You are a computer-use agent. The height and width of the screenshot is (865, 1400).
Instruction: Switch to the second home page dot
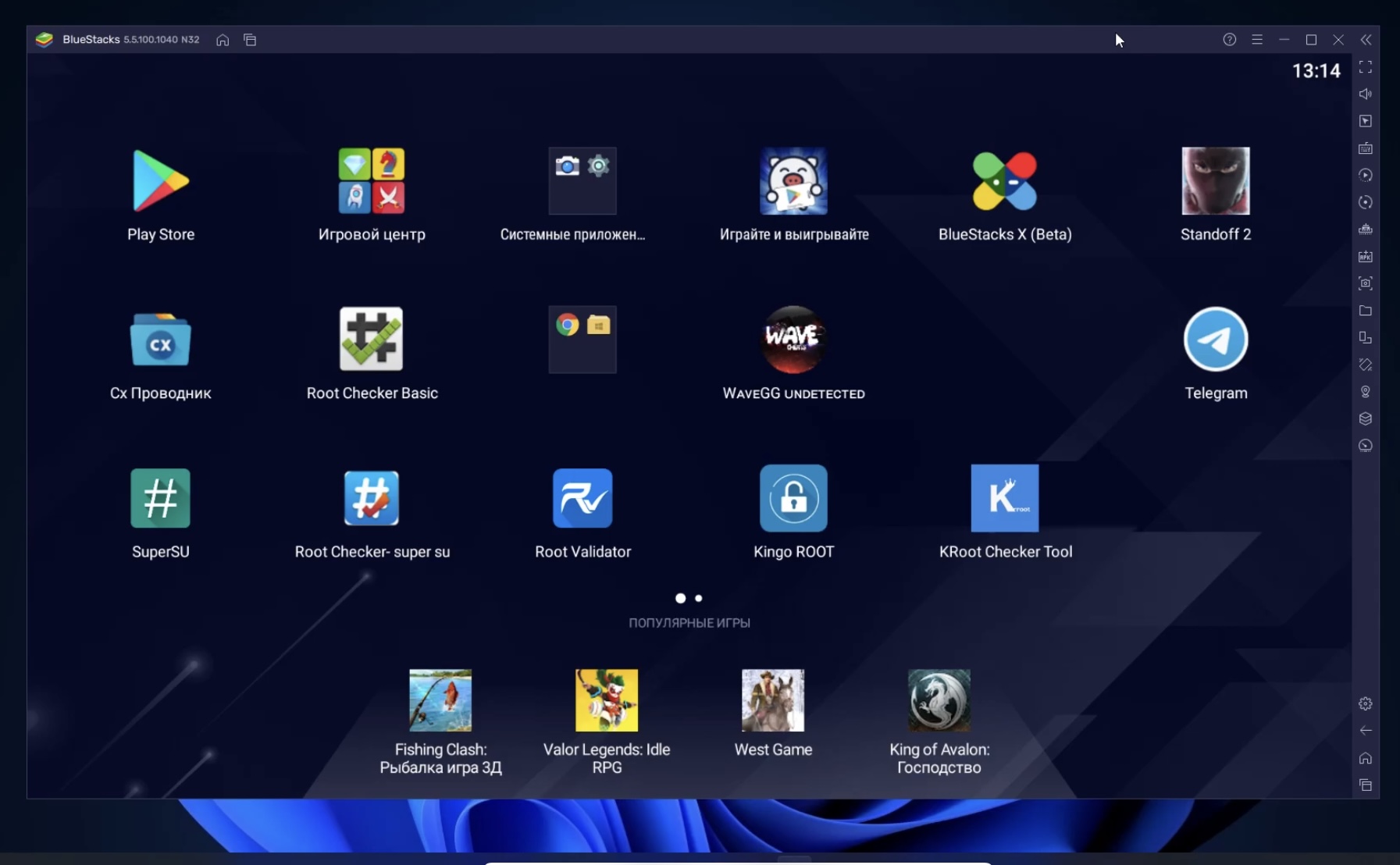click(x=699, y=598)
